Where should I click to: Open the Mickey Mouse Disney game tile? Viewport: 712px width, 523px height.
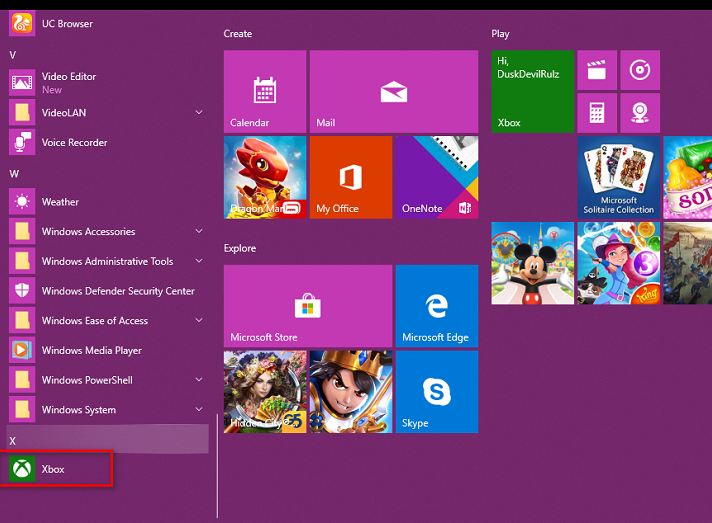pos(533,263)
